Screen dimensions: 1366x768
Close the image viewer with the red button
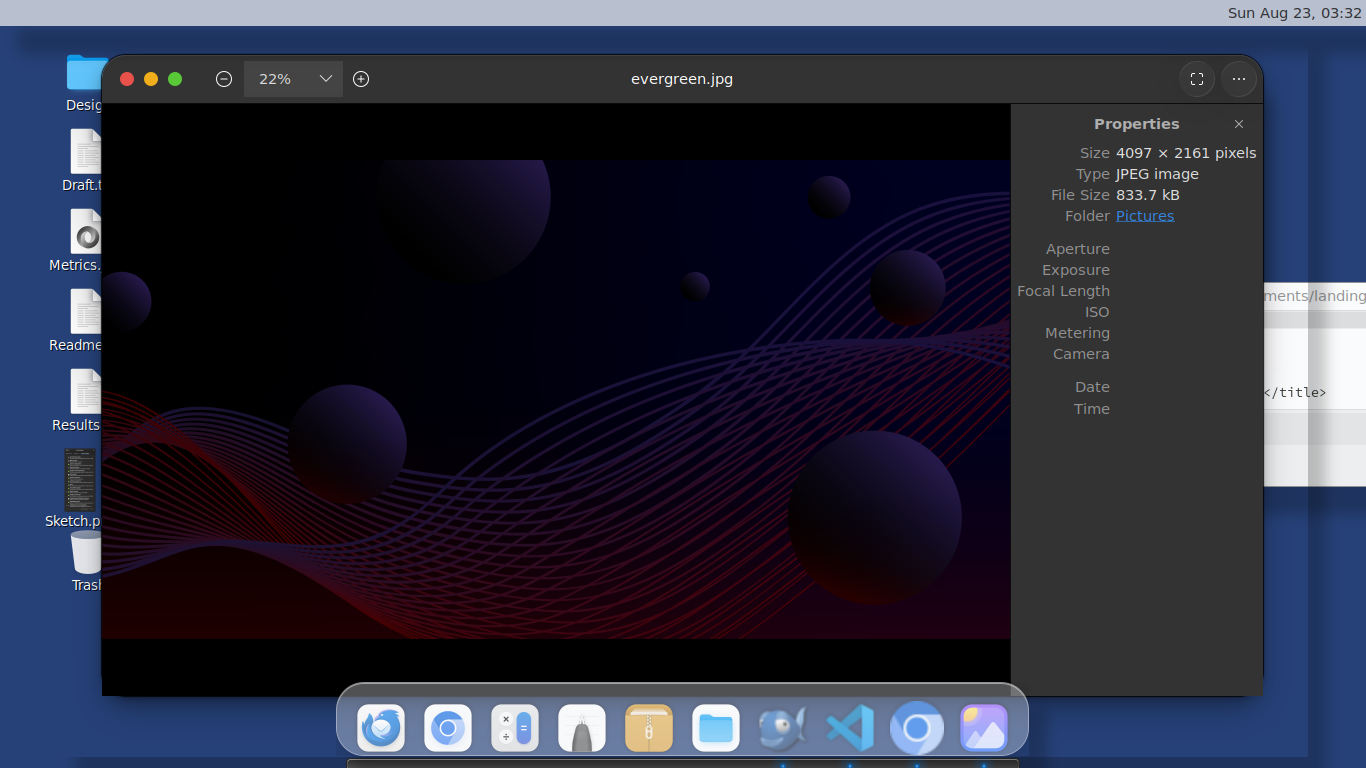click(127, 79)
